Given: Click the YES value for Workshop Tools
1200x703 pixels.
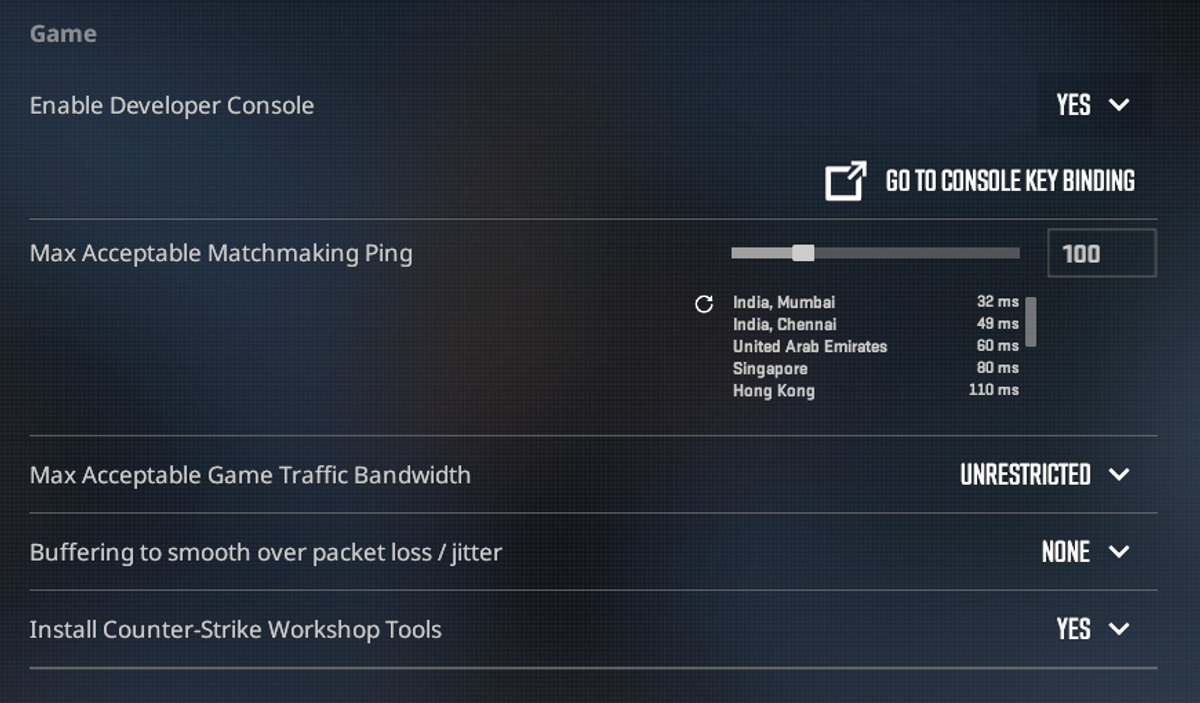Looking at the screenshot, I should [x=1073, y=629].
